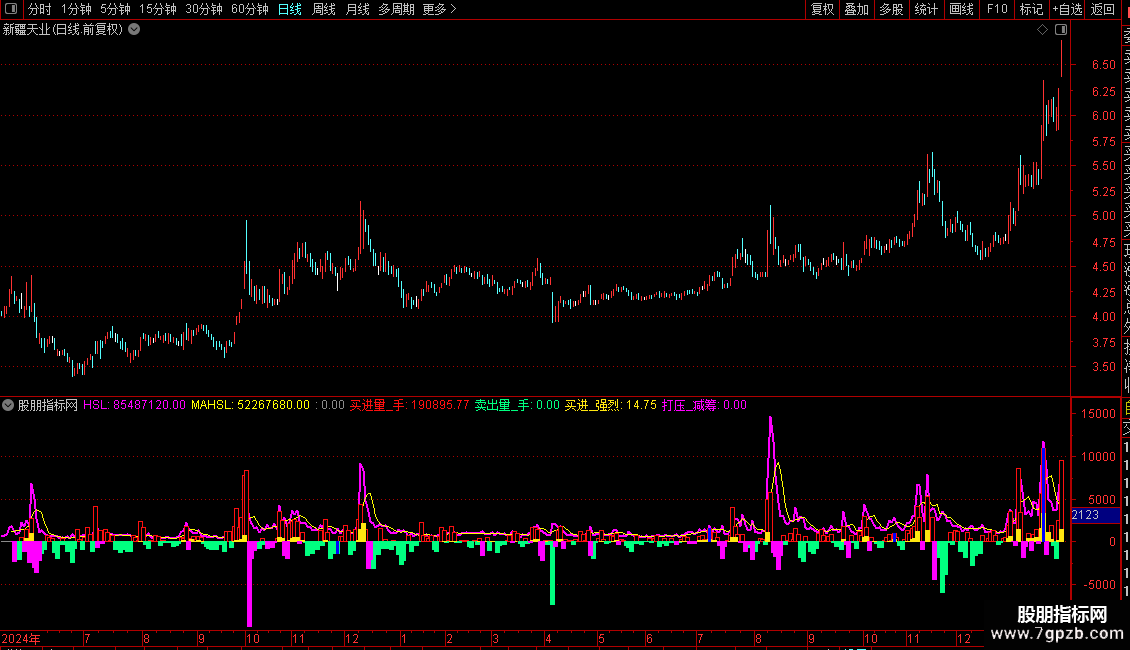
Task: Click the 新疆天业(日线.前复权) chart title
Action: (x=63, y=30)
